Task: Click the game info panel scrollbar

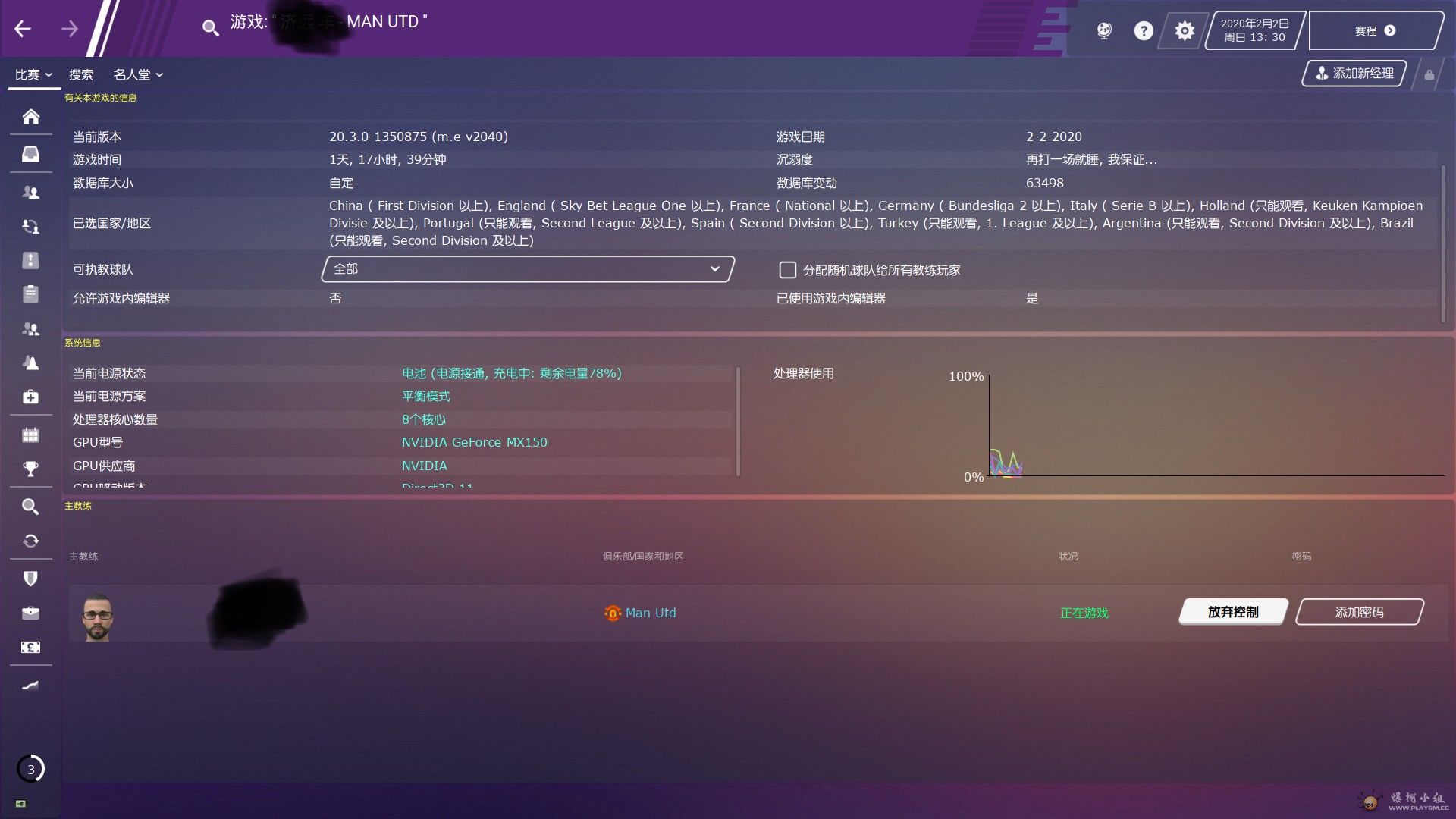Action: pyautogui.click(x=1442, y=244)
